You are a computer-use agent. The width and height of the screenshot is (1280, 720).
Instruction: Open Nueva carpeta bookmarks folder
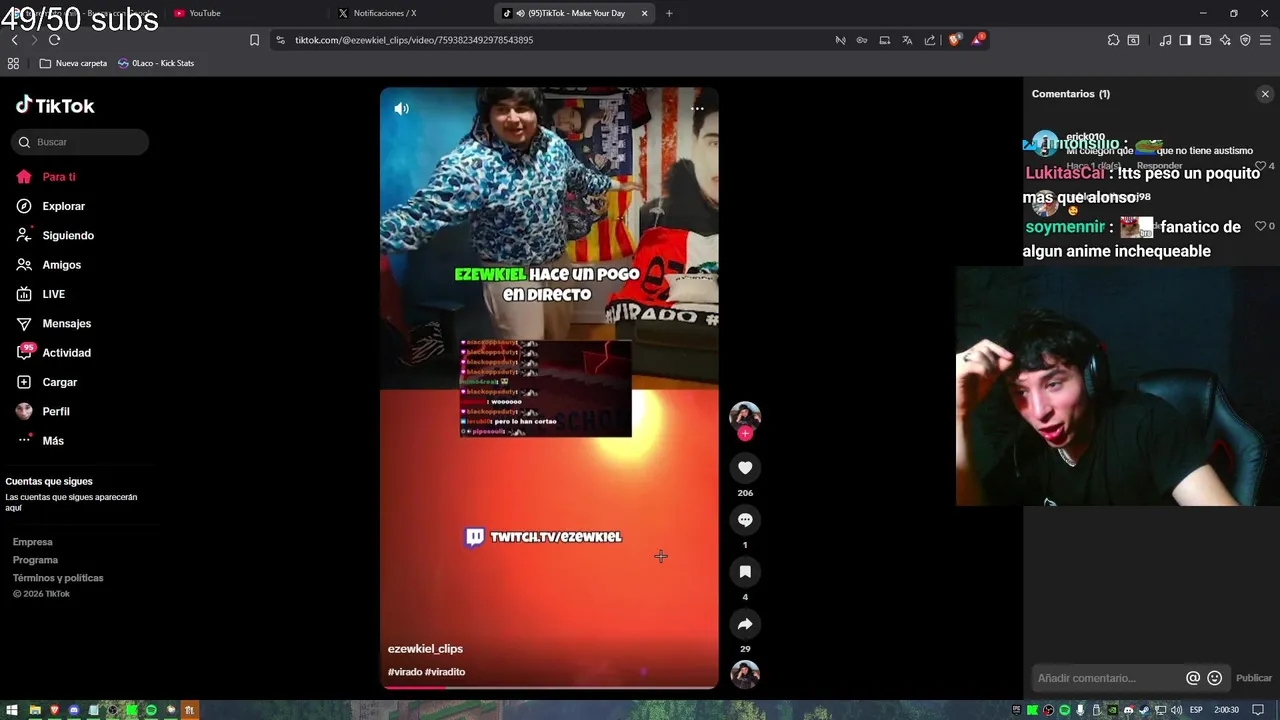[73, 63]
